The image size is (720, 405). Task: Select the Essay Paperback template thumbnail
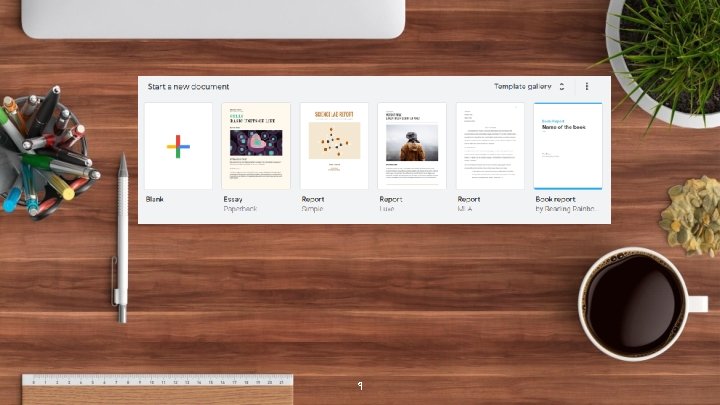coord(256,146)
